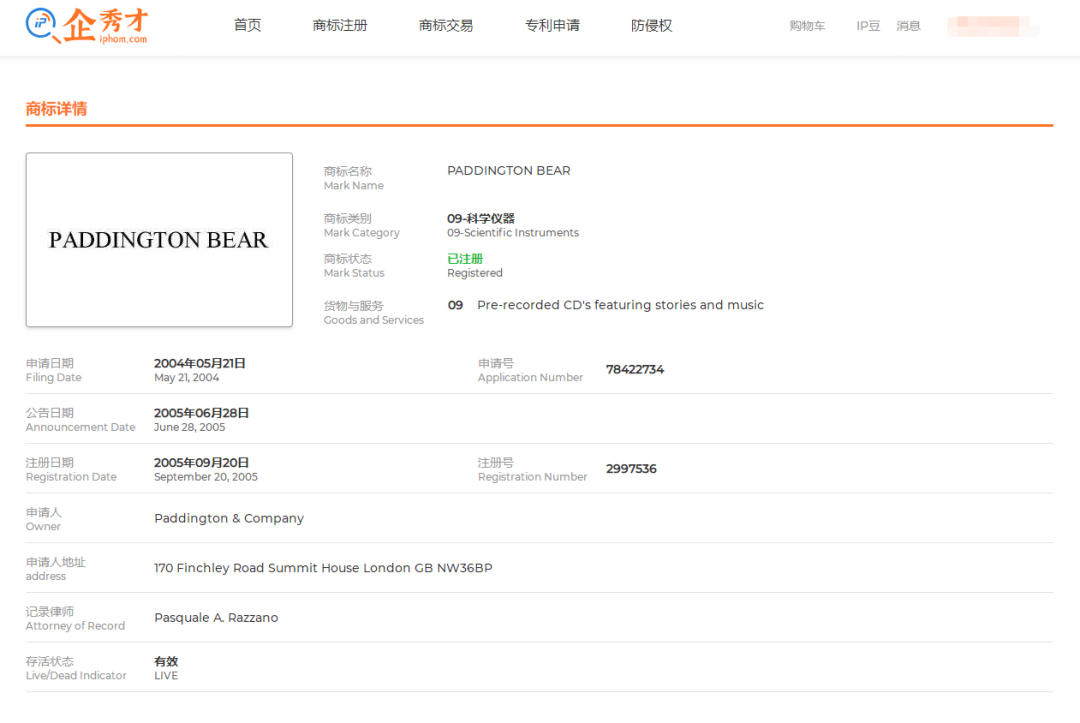1080x723 pixels.
Task: Select the 09 goods class number
Action: [x=455, y=305]
